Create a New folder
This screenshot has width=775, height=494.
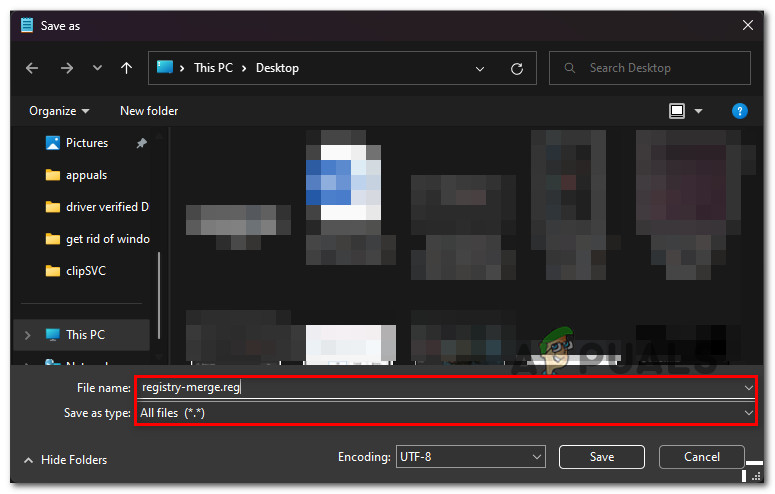[149, 111]
